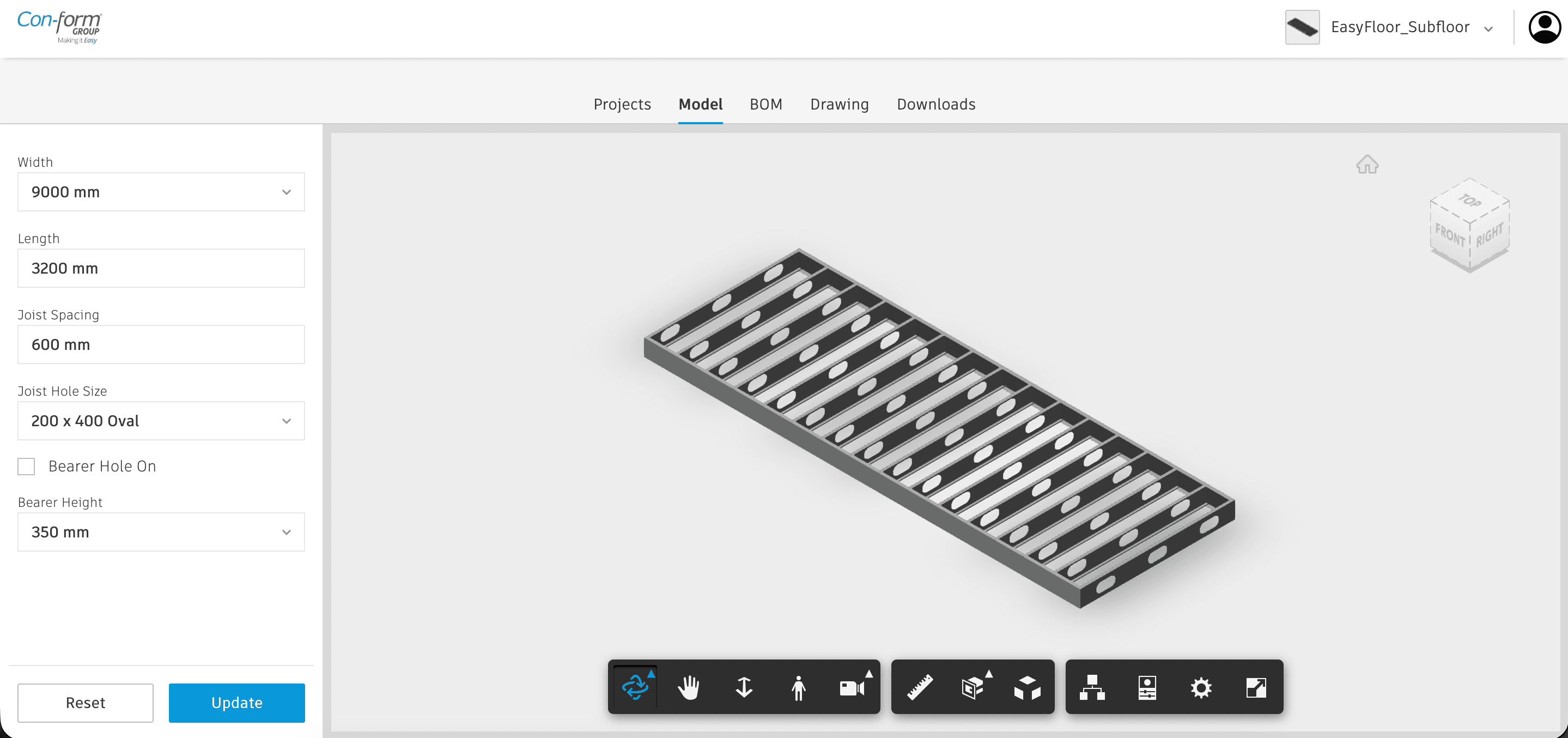Click the 3D subfloor model in viewer
1568x738 pixels.
click(940, 428)
